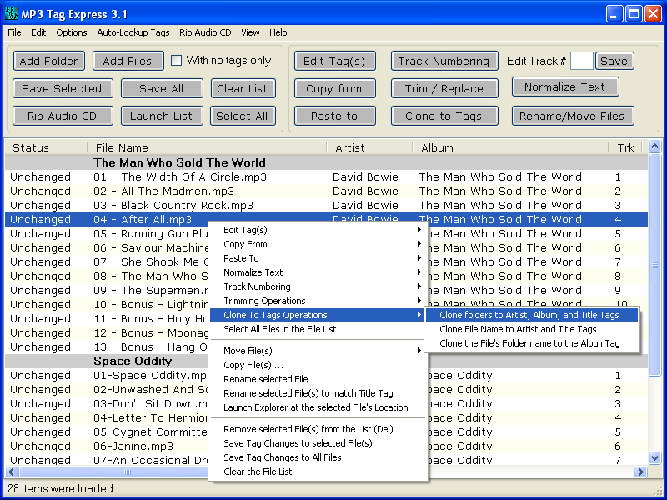Viewport: 667px width, 500px height.
Task: Click the Rename/Move Files button
Action: 573,116
